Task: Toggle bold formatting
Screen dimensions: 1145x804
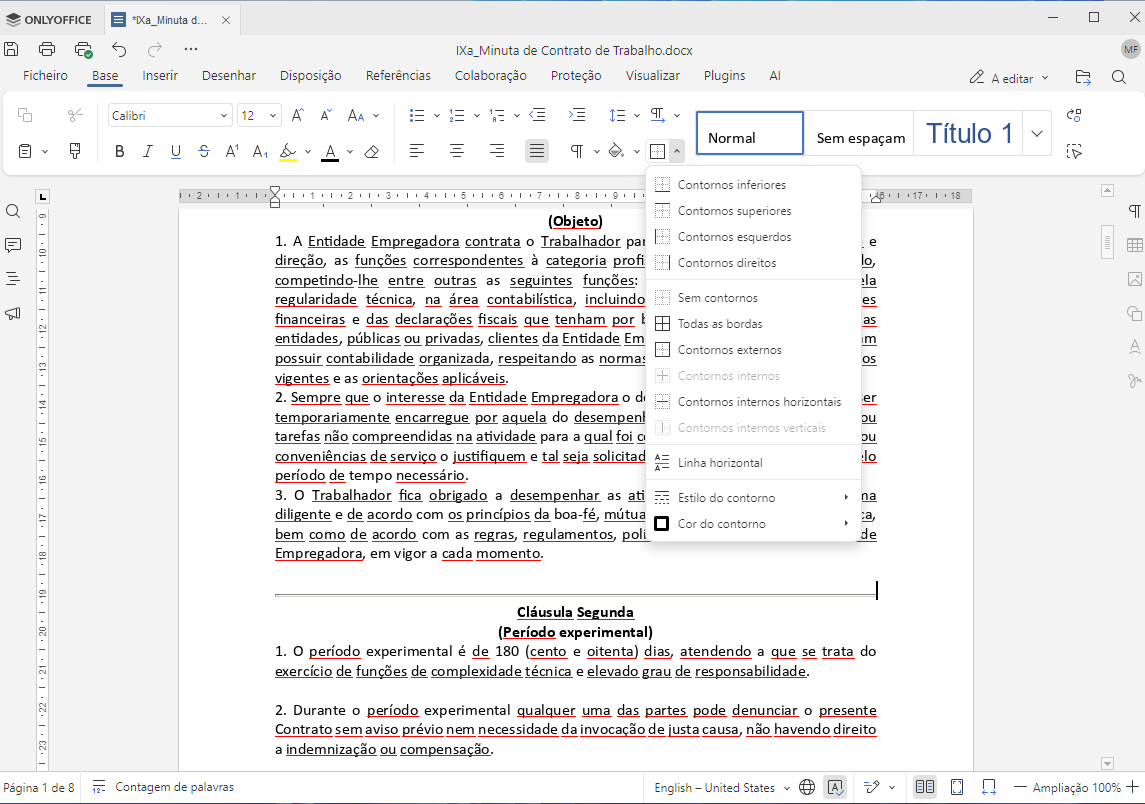Action: [120, 151]
